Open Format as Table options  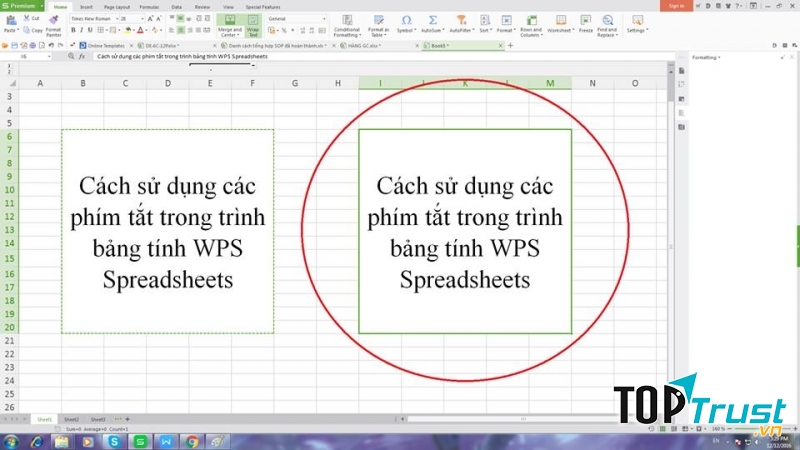pyautogui.click(x=379, y=26)
